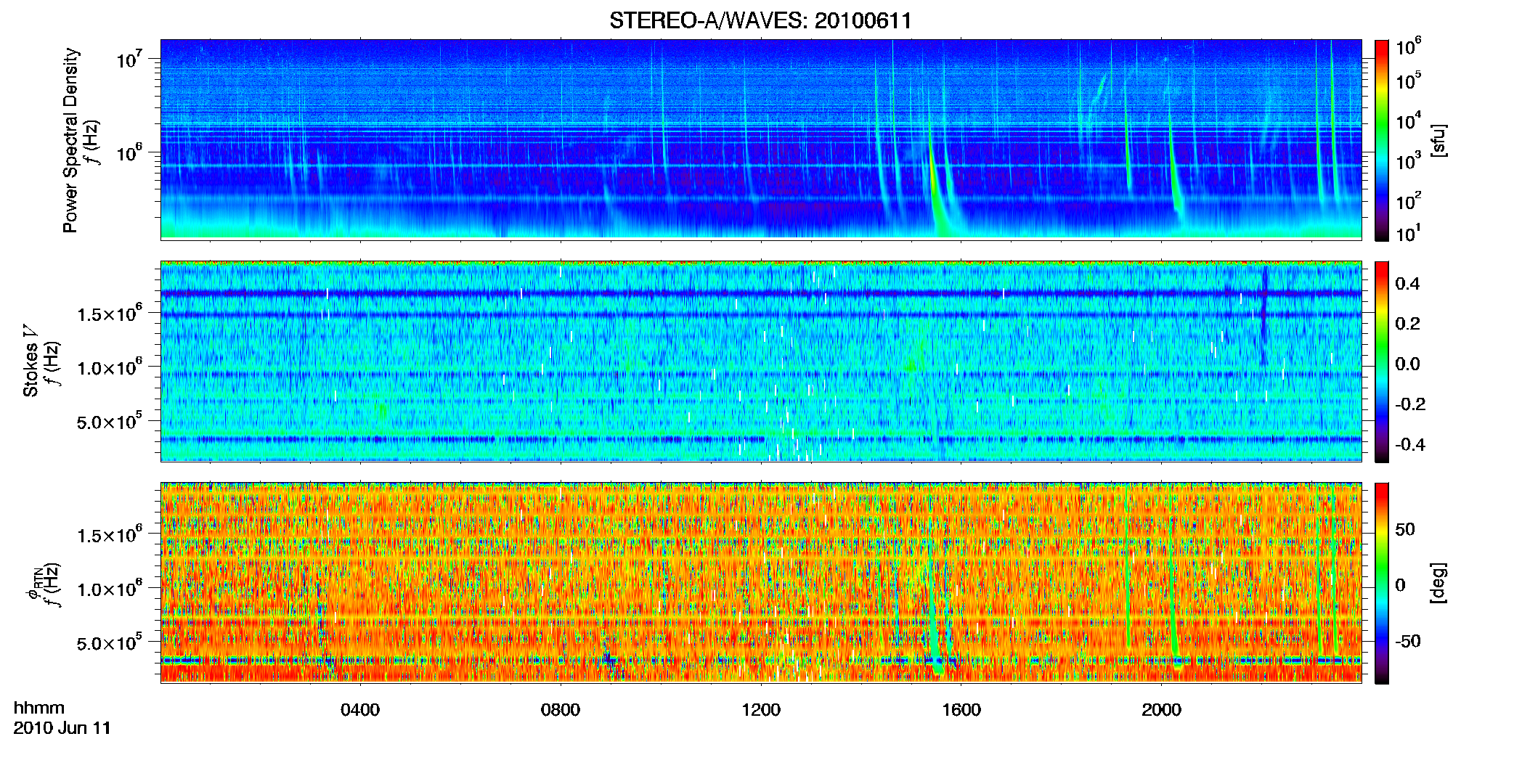The height and width of the screenshot is (784, 1522).
Task: Click the -0.4 label on the Stokes color bar
Action: (1410, 444)
